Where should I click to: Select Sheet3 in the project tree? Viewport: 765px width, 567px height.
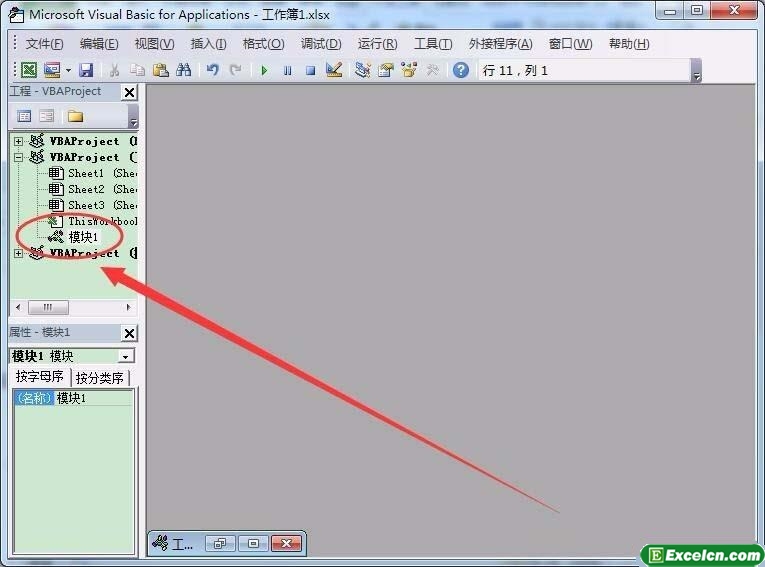pyautogui.click(x=93, y=205)
